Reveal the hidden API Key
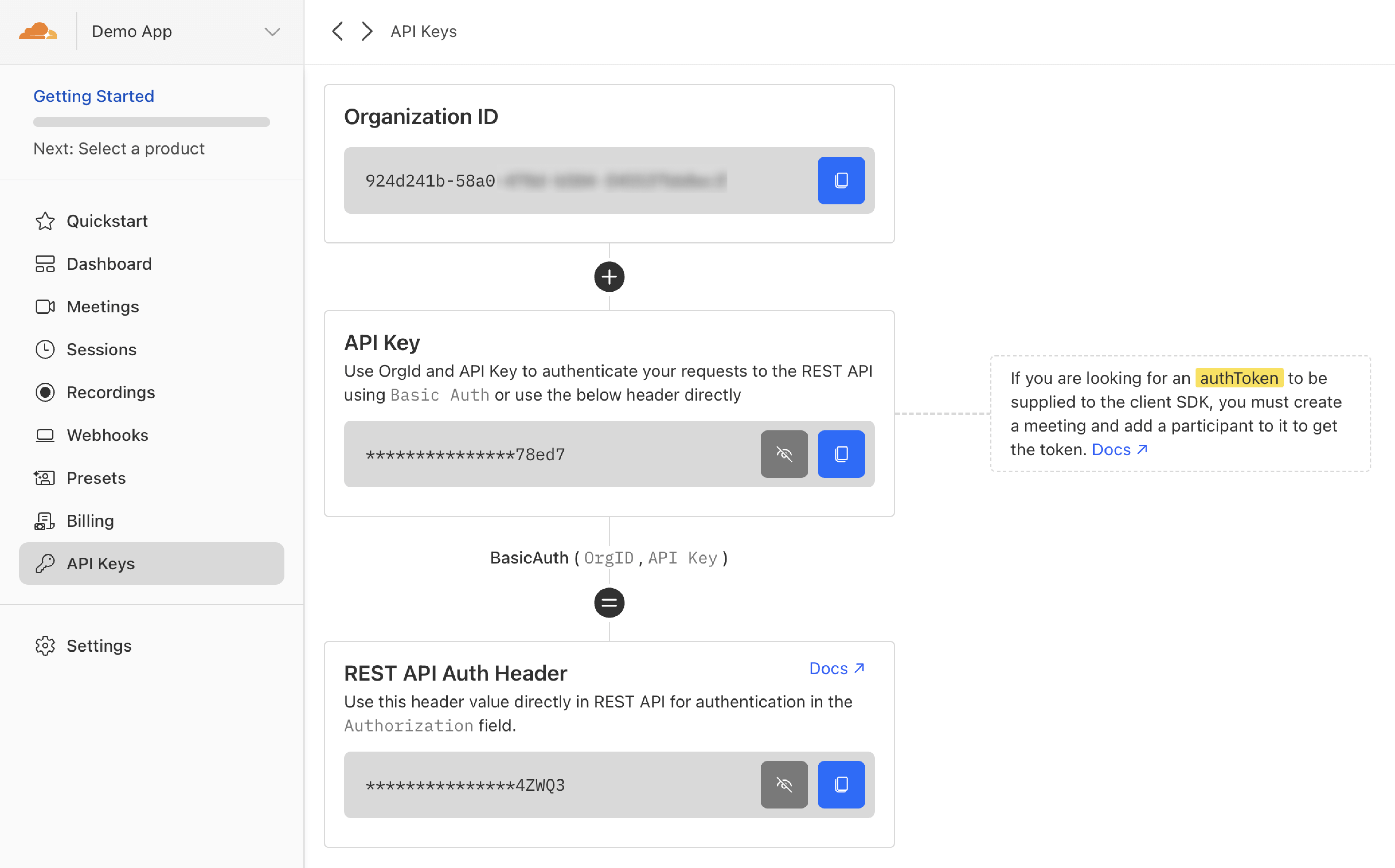The height and width of the screenshot is (868, 1395). tap(784, 454)
